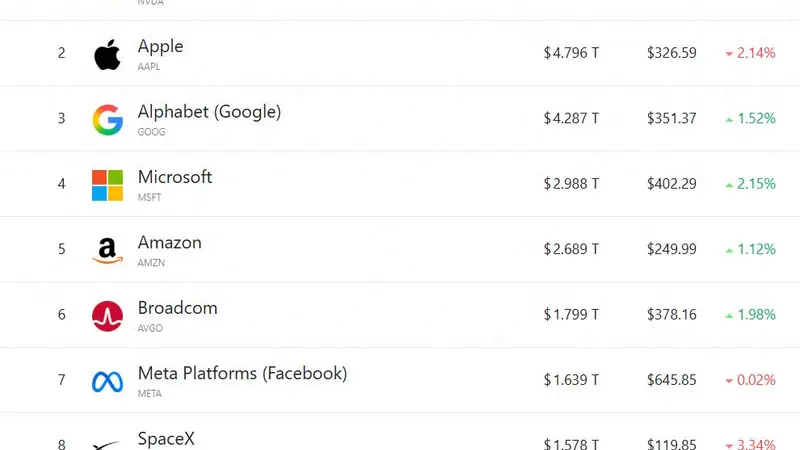Click Microsoft's $402.29 share price
This screenshot has height=450, width=800.
(671, 184)
